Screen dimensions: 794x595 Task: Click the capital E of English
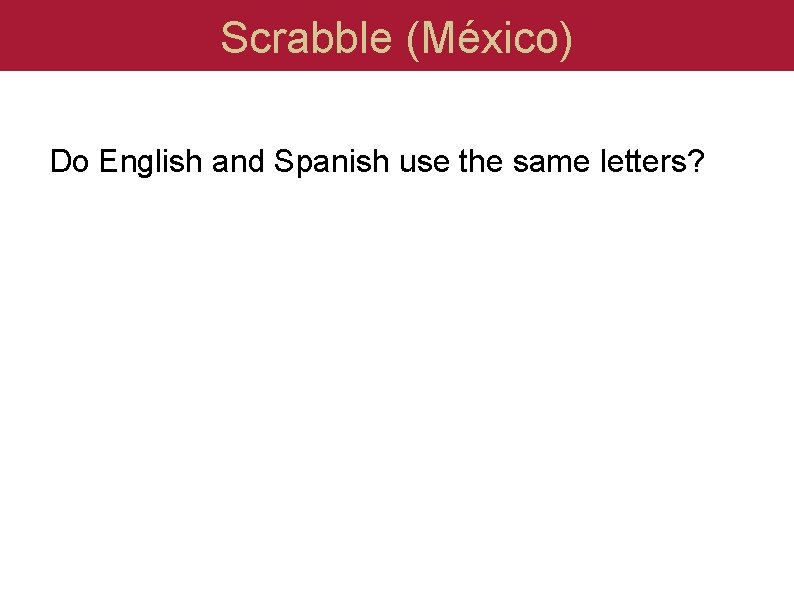(x=107, y=161)
